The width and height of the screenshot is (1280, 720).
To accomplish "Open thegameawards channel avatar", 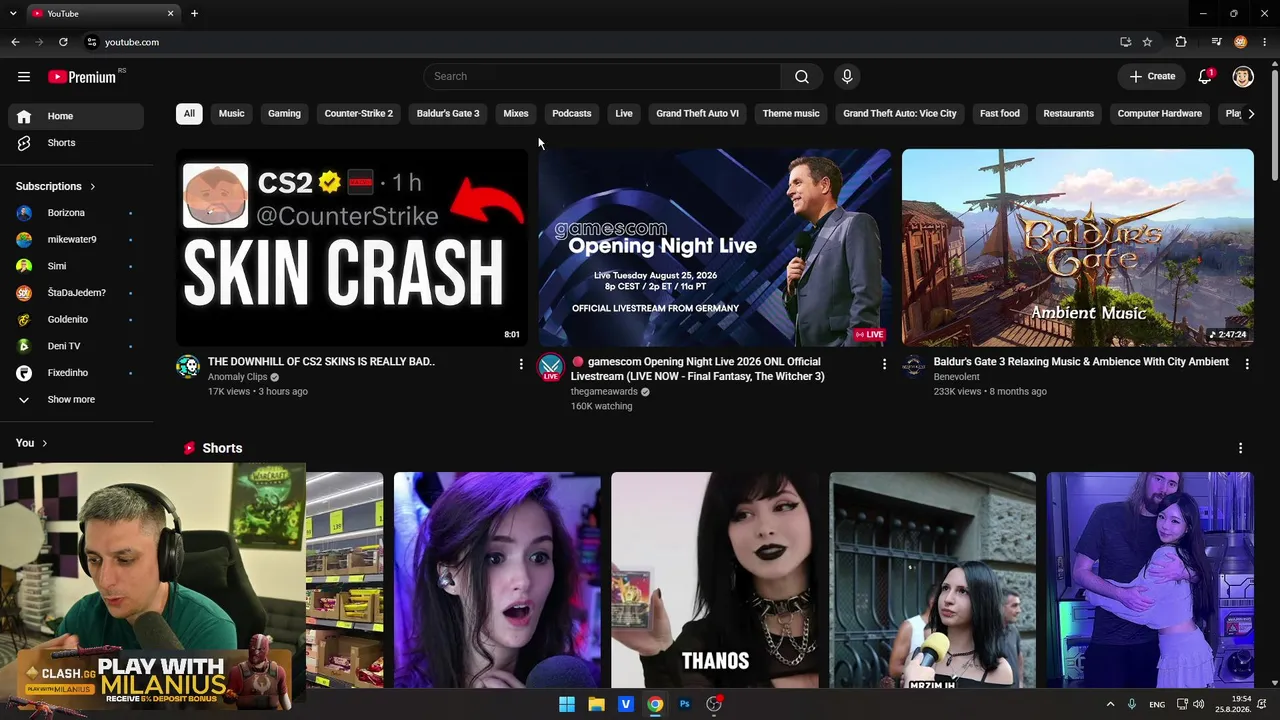I will click(x=551, y=366).
